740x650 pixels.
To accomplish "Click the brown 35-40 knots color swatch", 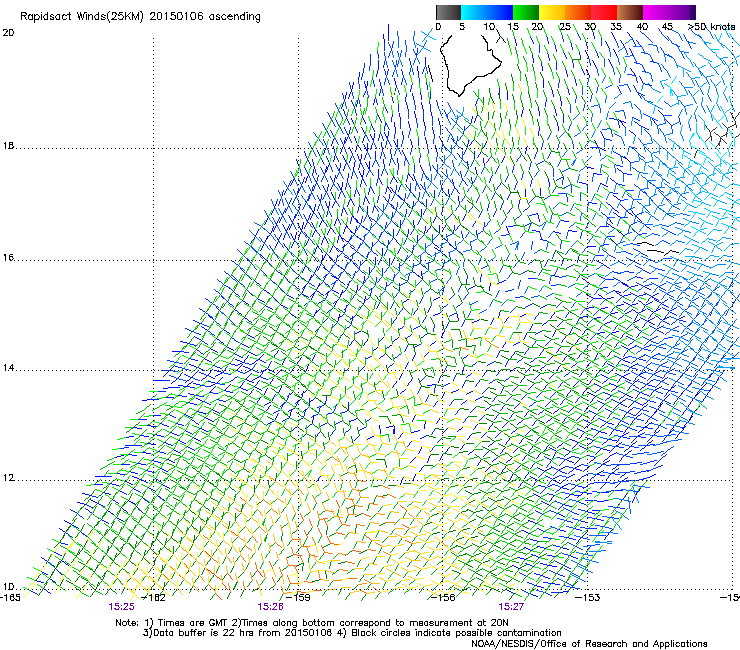I will tap(630, 12).
